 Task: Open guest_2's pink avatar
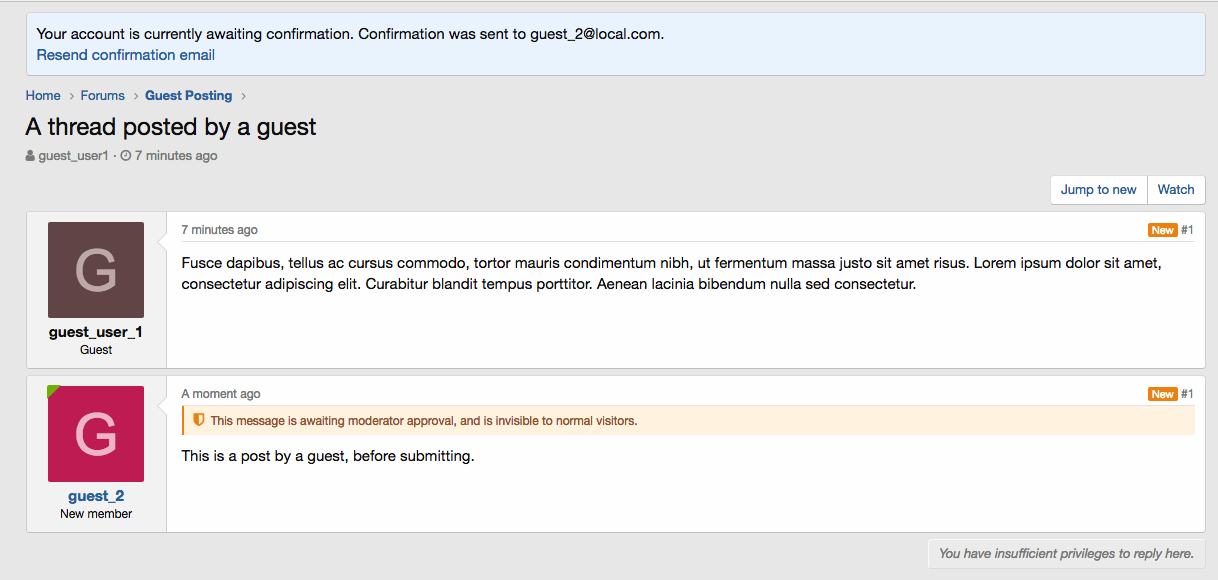pos(96,434)
